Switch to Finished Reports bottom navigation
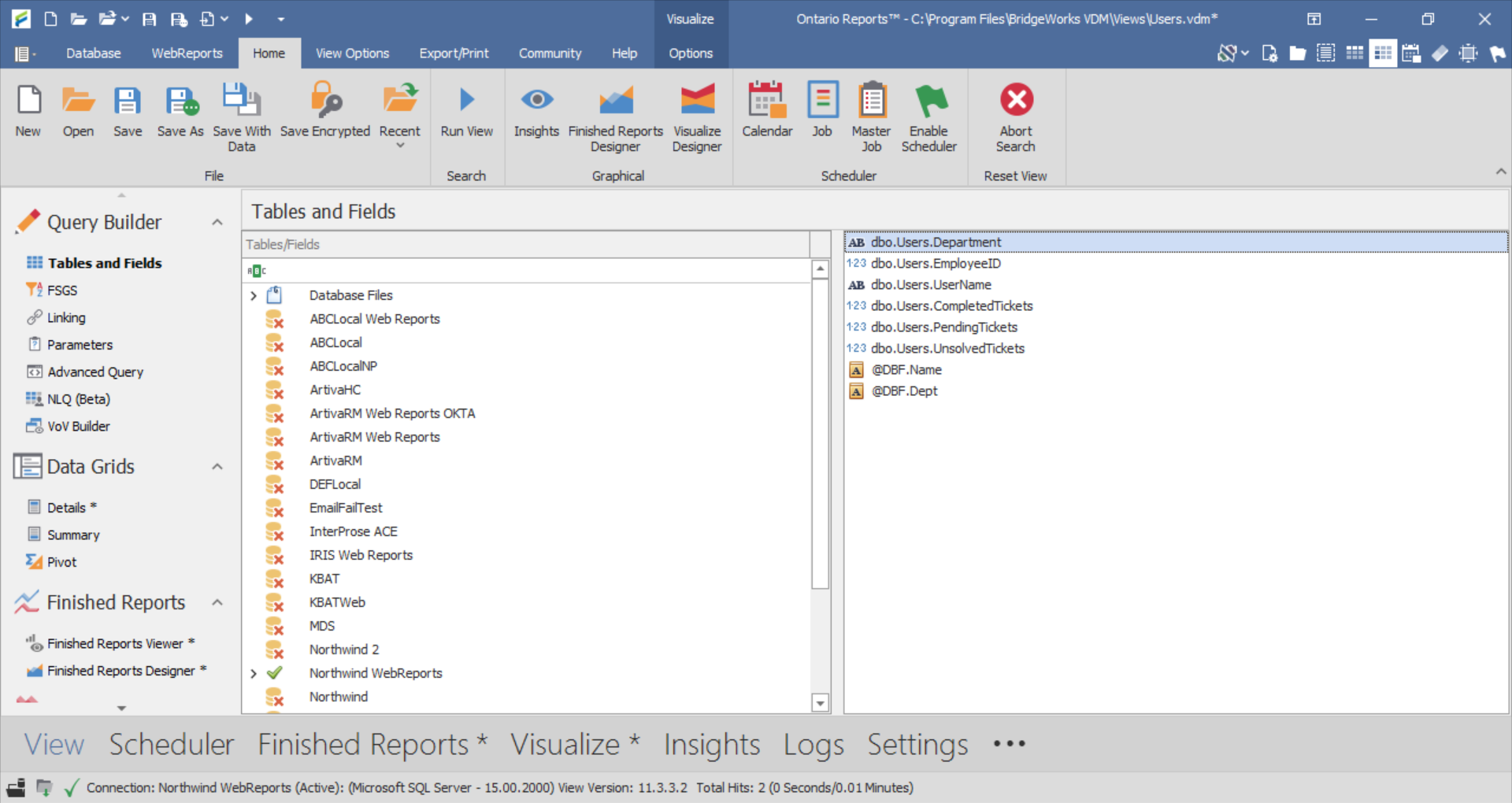The height and width of the screenshot is (803, 1512). point(372,745)
